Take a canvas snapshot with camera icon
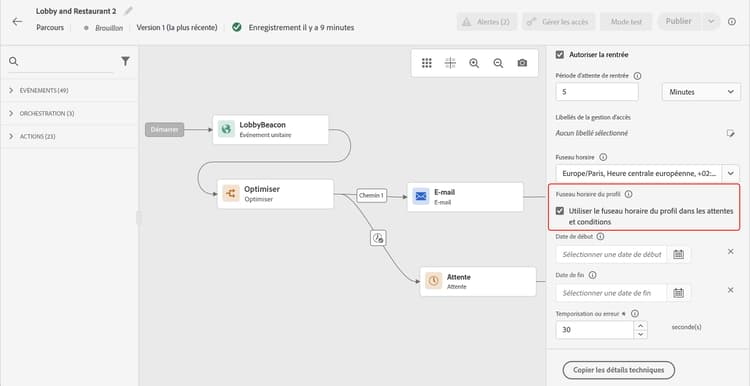 click(522, 63)
